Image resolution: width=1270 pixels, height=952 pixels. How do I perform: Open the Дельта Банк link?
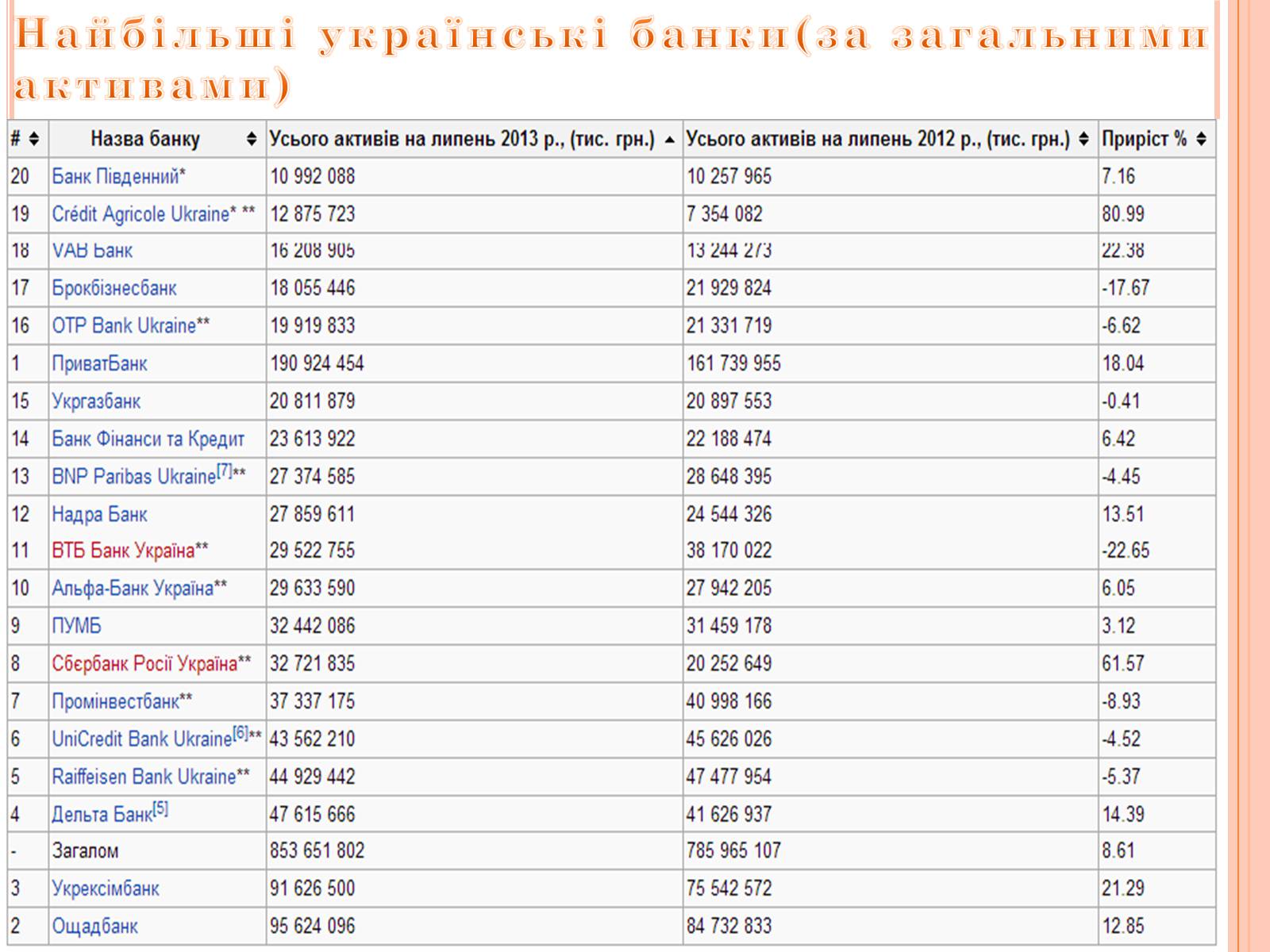point(102,815)
